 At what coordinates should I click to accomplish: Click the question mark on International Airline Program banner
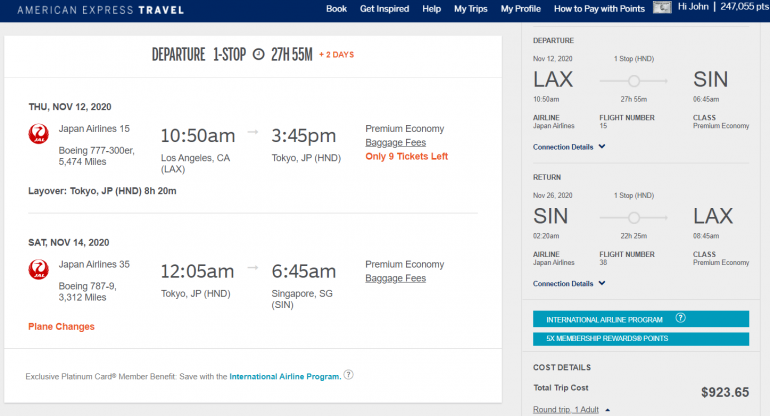[x=680, y=318]
